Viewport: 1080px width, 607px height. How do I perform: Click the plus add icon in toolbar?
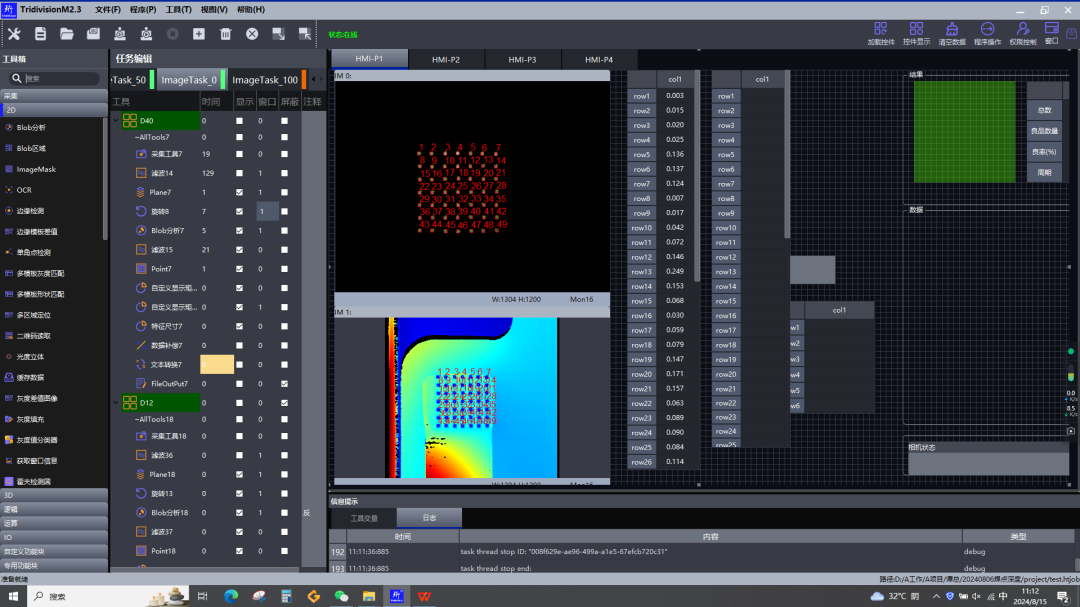(199, 34)
